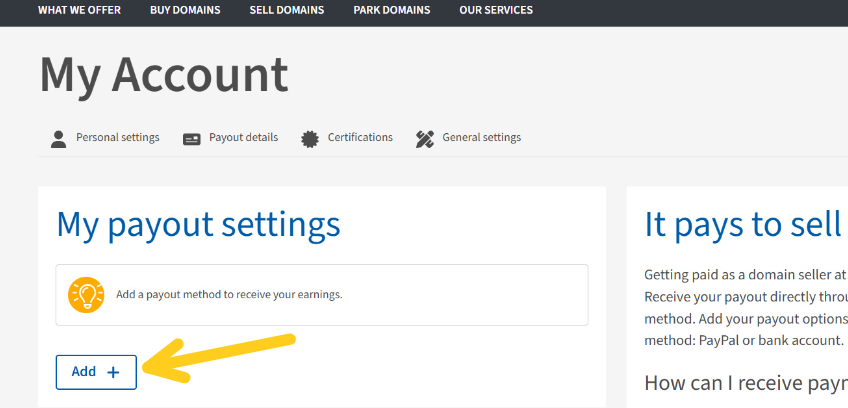This screenshot has height=408, width=848.
Task: Click the My Account page title
Action: [x=164, y=75]
